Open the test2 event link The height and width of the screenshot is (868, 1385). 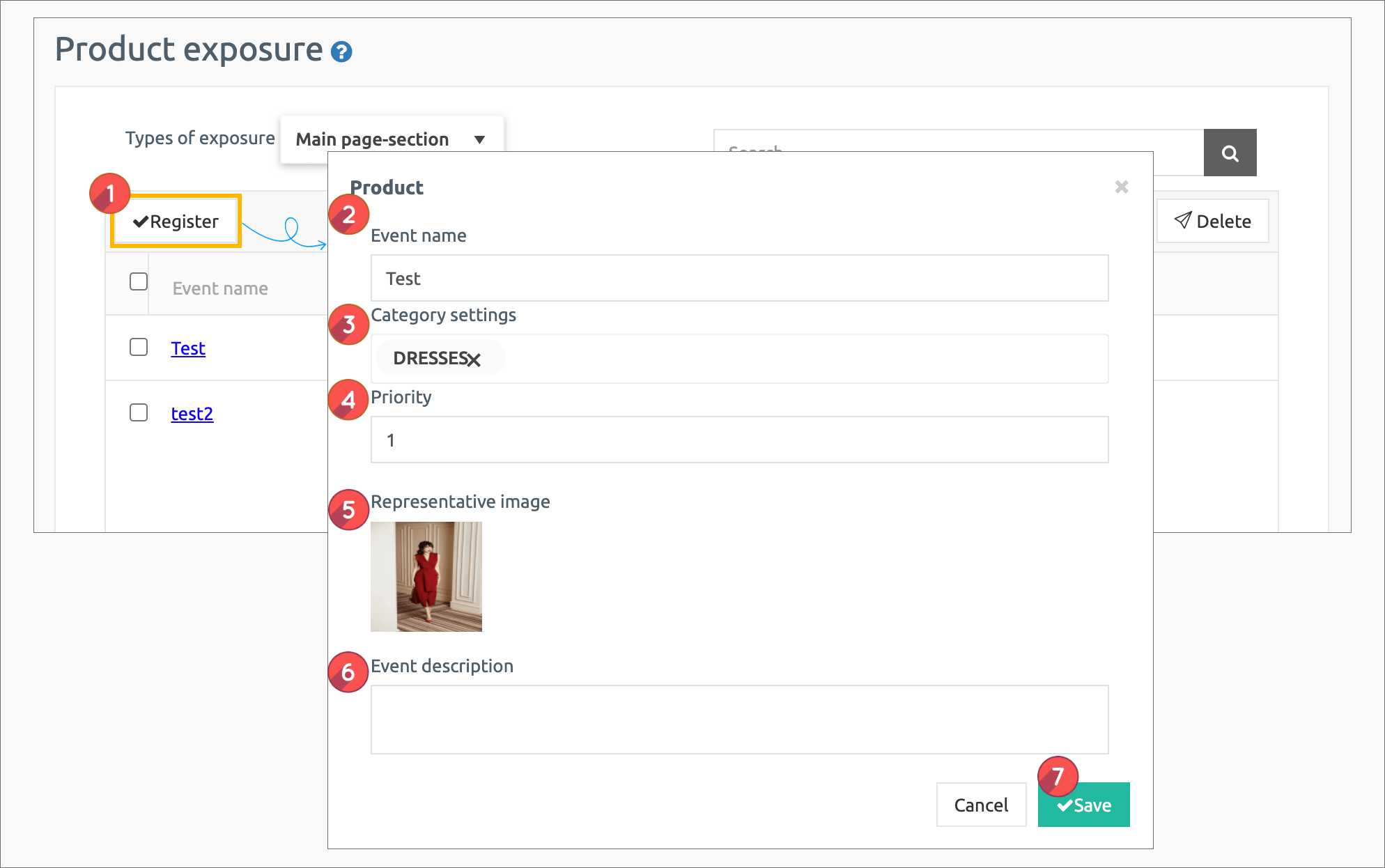(x=192, y=414)
